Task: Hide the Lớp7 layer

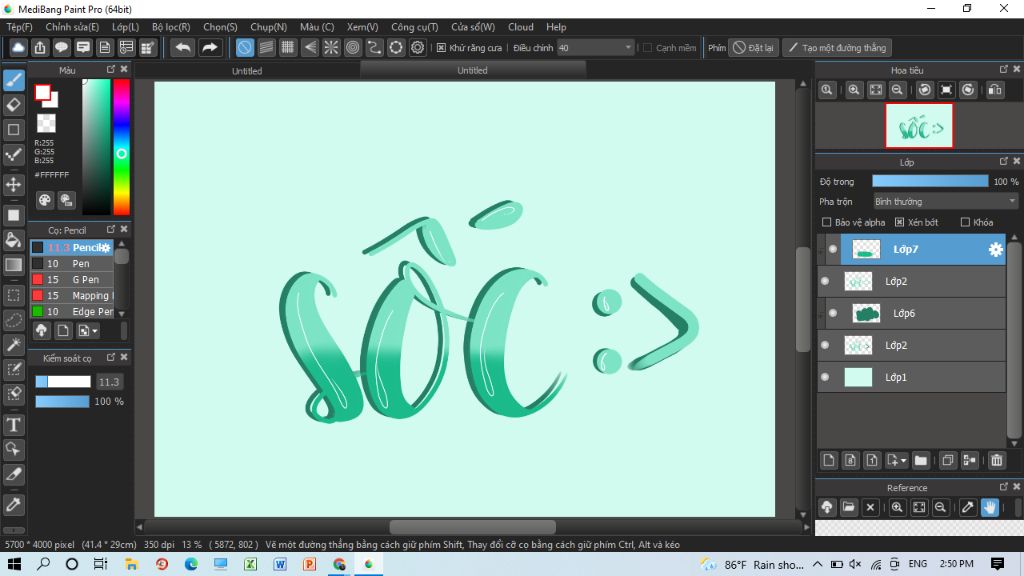Action: click(x=833, y=249)
